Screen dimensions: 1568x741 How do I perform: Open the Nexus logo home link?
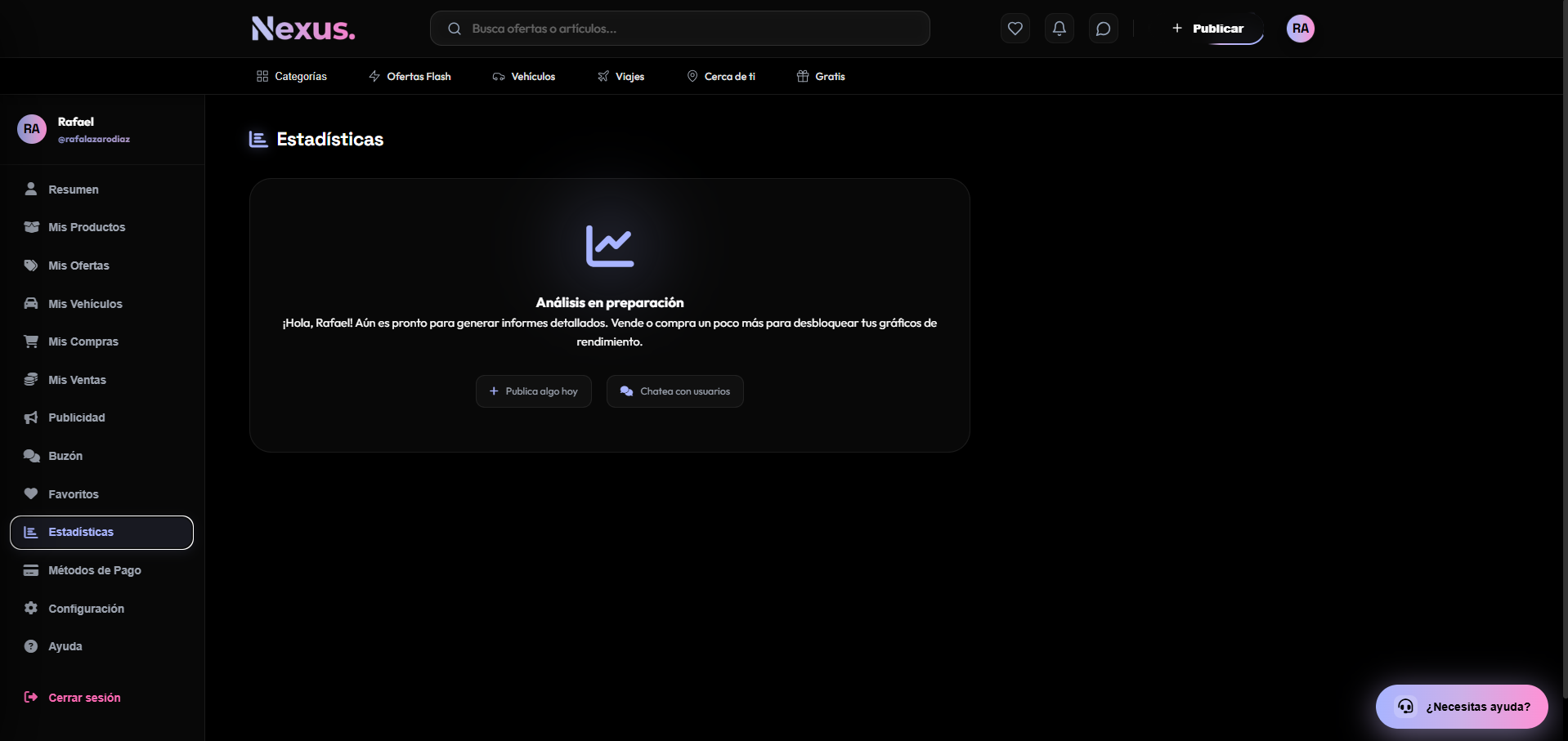303,29
